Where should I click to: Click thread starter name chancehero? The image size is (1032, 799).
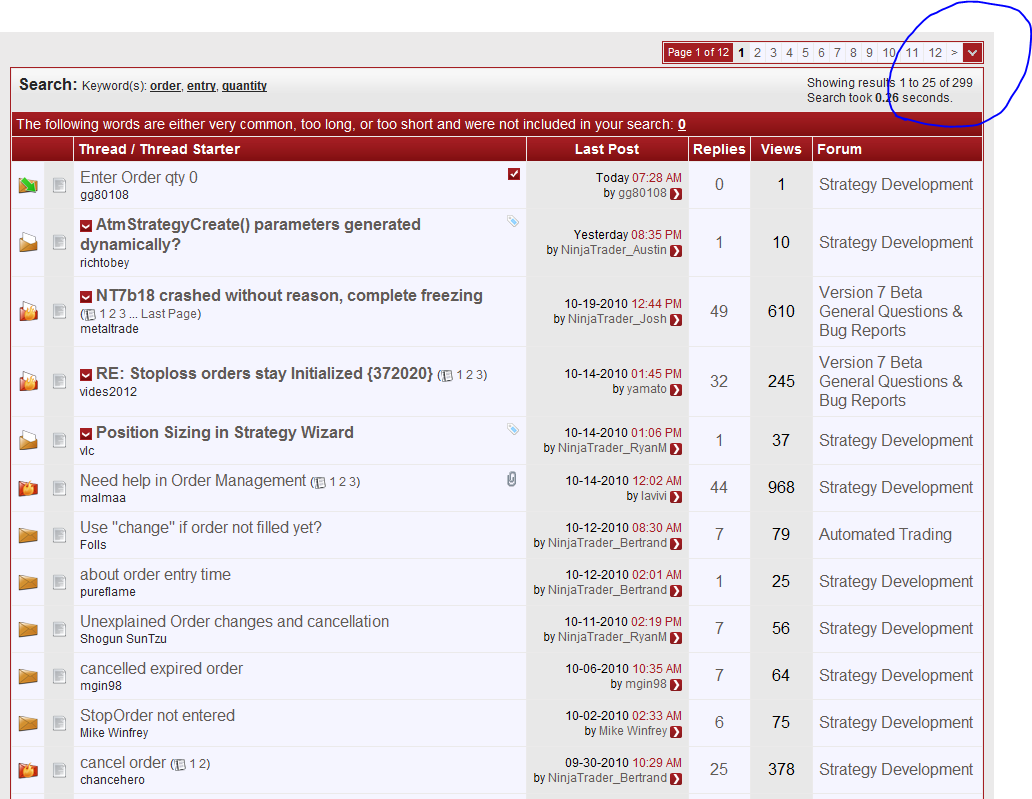pos(113,780)
